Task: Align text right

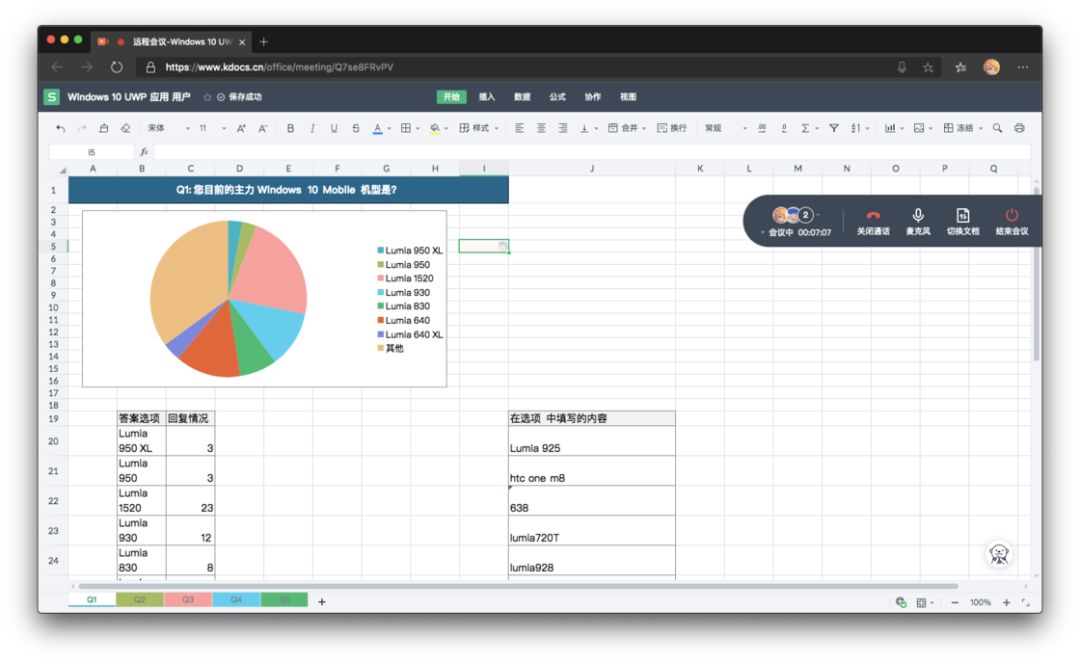Action: click(563, 128)
